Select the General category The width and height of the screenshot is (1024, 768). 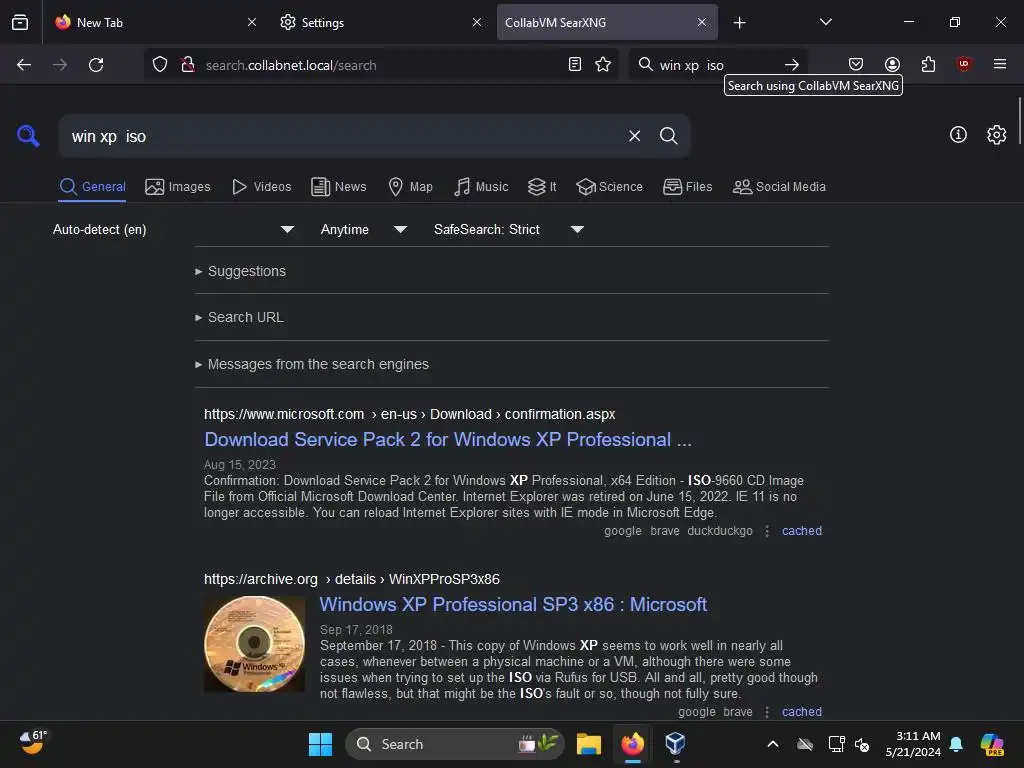point(92,187)
